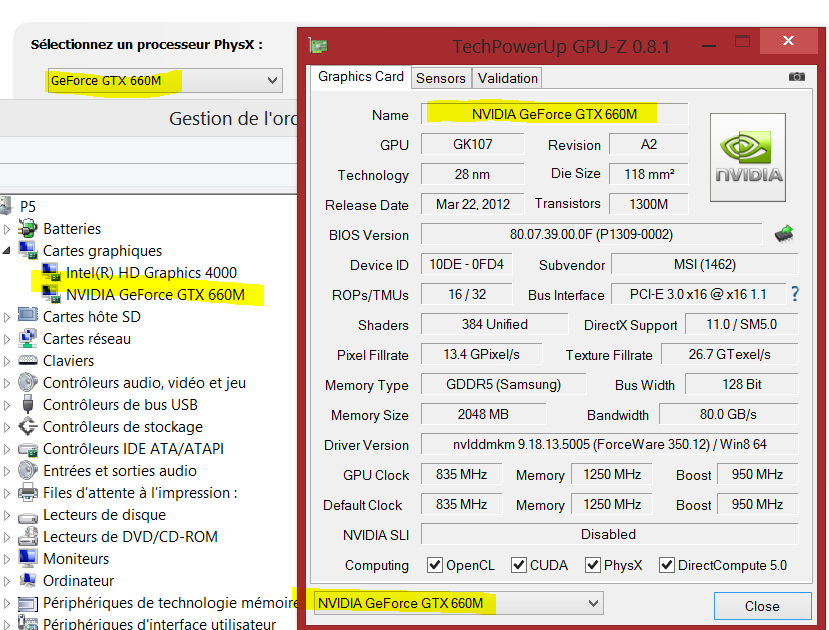
Task: Expand the Contrôleurs de bus USB node
Action: pyautogui.click(x=6, y=405)
